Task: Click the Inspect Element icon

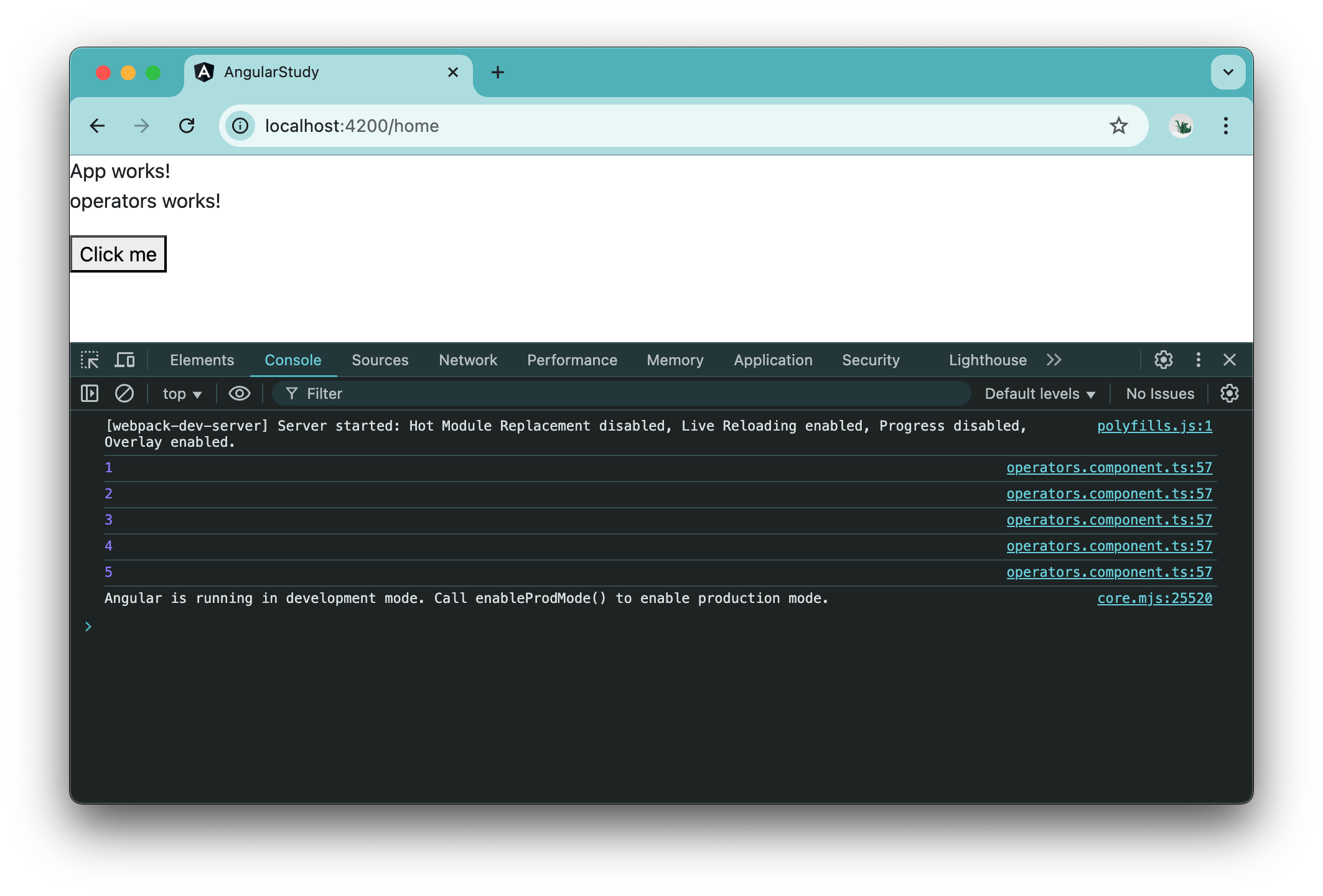Action: click(90, 360)
